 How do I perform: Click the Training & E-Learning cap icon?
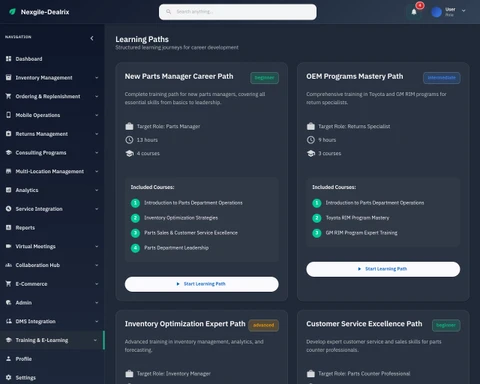pyautogui.click(x=9, y=340)
